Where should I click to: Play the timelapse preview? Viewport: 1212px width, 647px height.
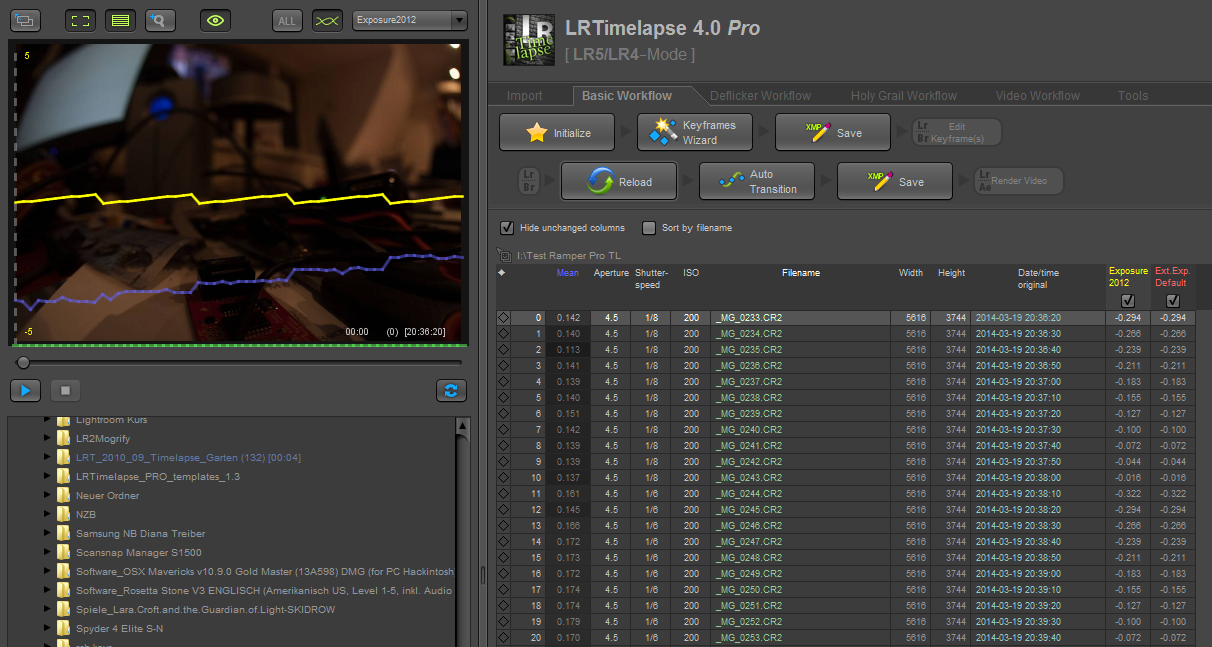tap(25, 390)
